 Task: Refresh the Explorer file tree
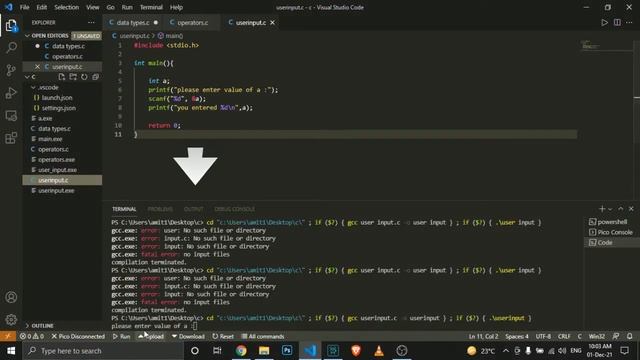84,77
